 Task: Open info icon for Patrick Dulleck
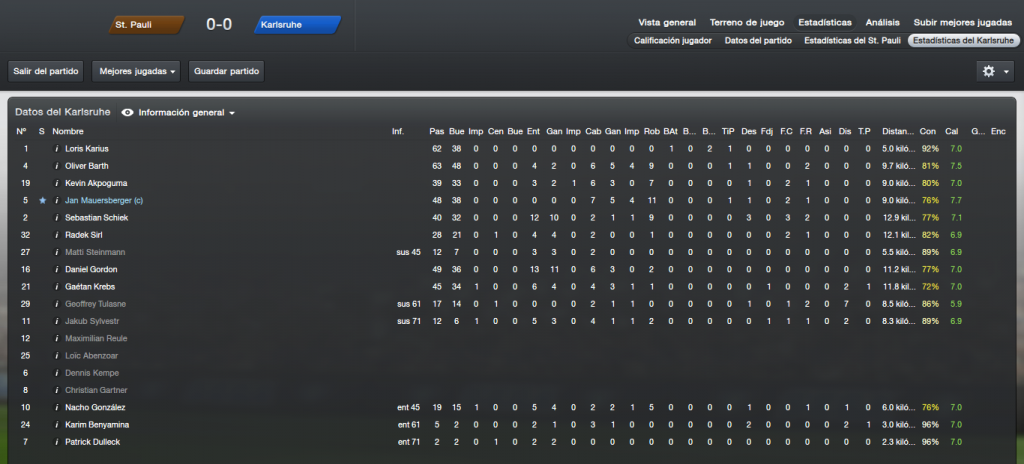pyautogui.click(x=57, y=442)
